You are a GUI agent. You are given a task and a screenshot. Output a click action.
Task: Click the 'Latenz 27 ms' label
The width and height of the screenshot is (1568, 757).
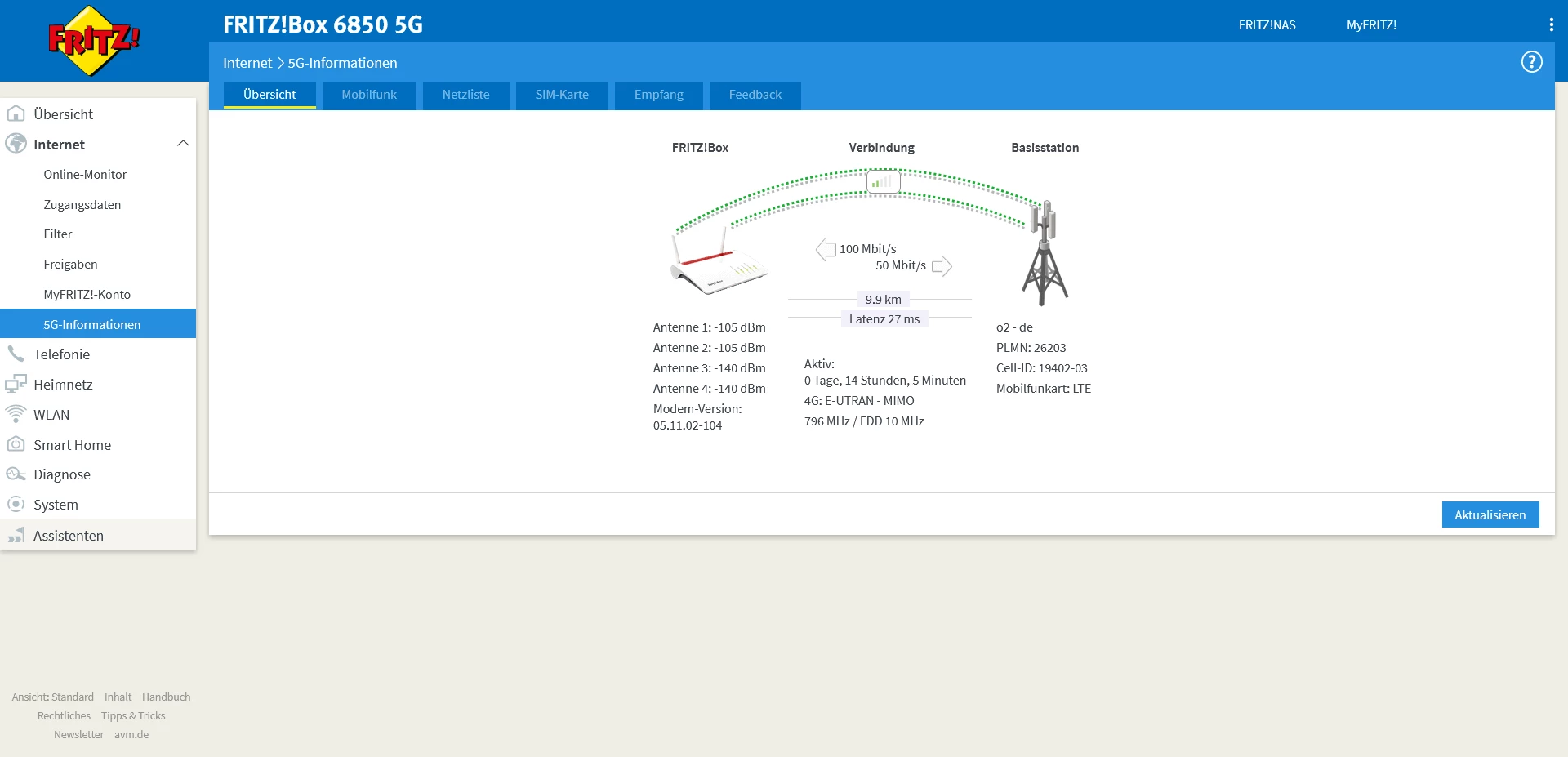point(884,319)
